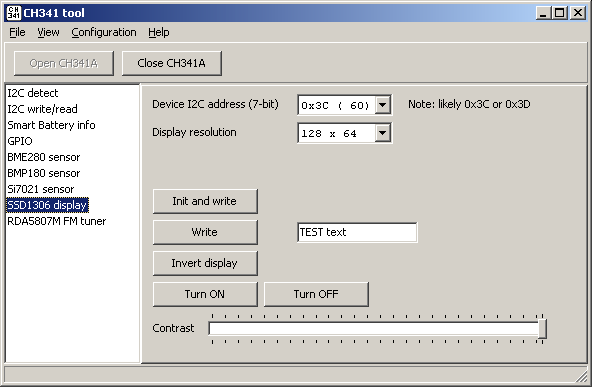Select I2C write/read in the list
The height and width of the screenshot is (387, 592).
[42, 109]
